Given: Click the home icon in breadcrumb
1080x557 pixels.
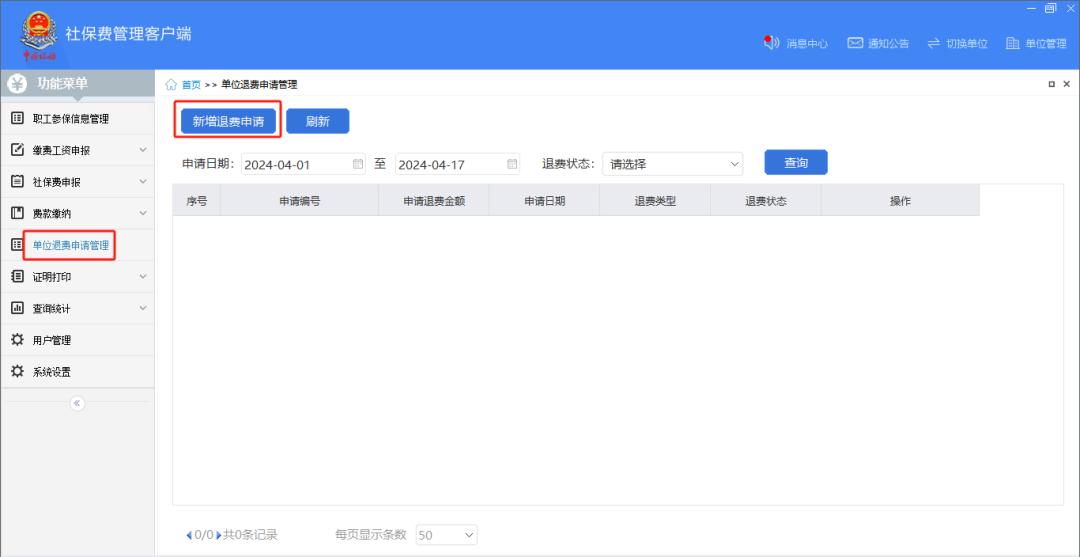Looking at the screenshot, I should (x=171, y=85).
